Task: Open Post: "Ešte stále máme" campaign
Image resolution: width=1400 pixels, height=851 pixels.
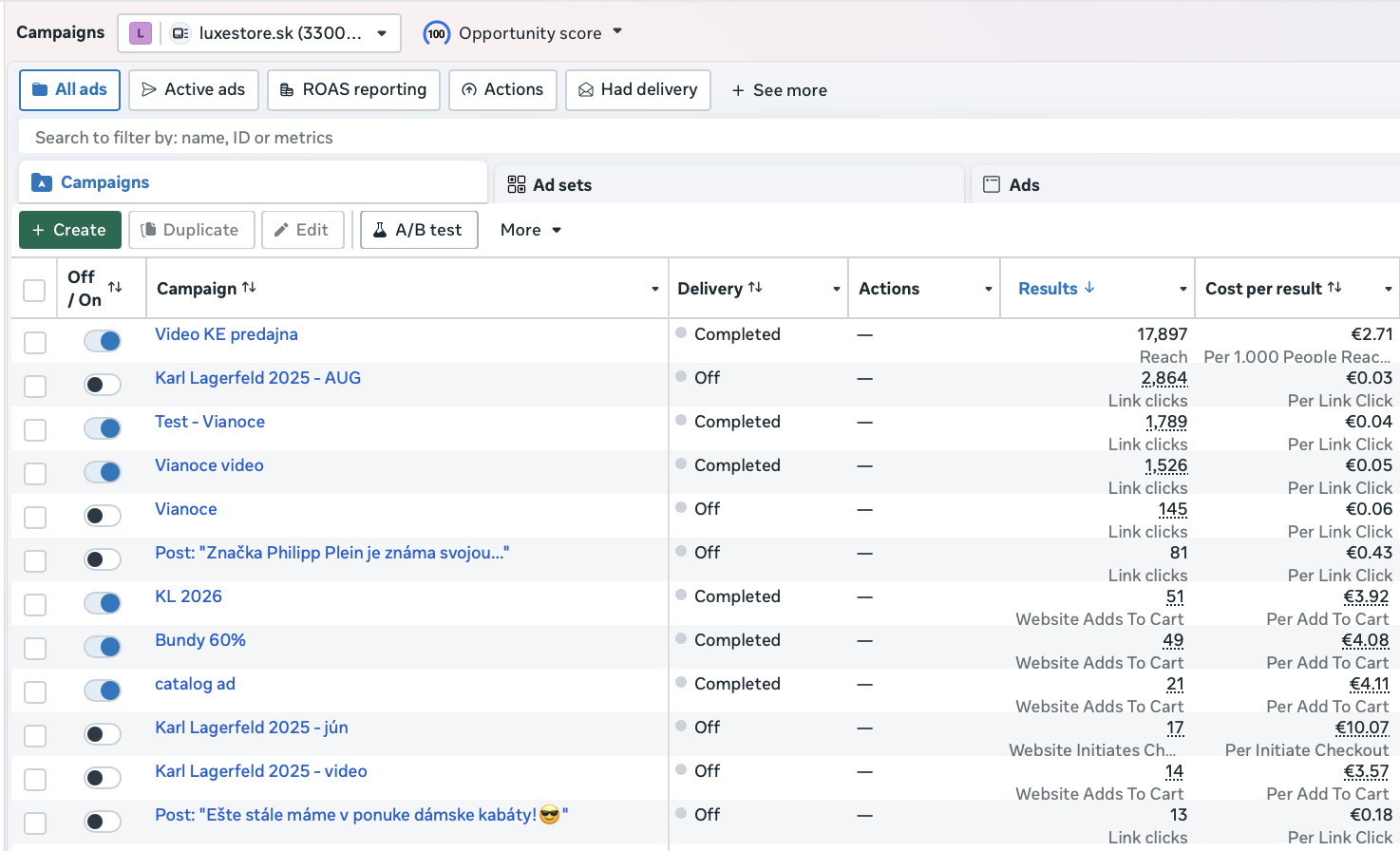Action: [x=362, y=815]
